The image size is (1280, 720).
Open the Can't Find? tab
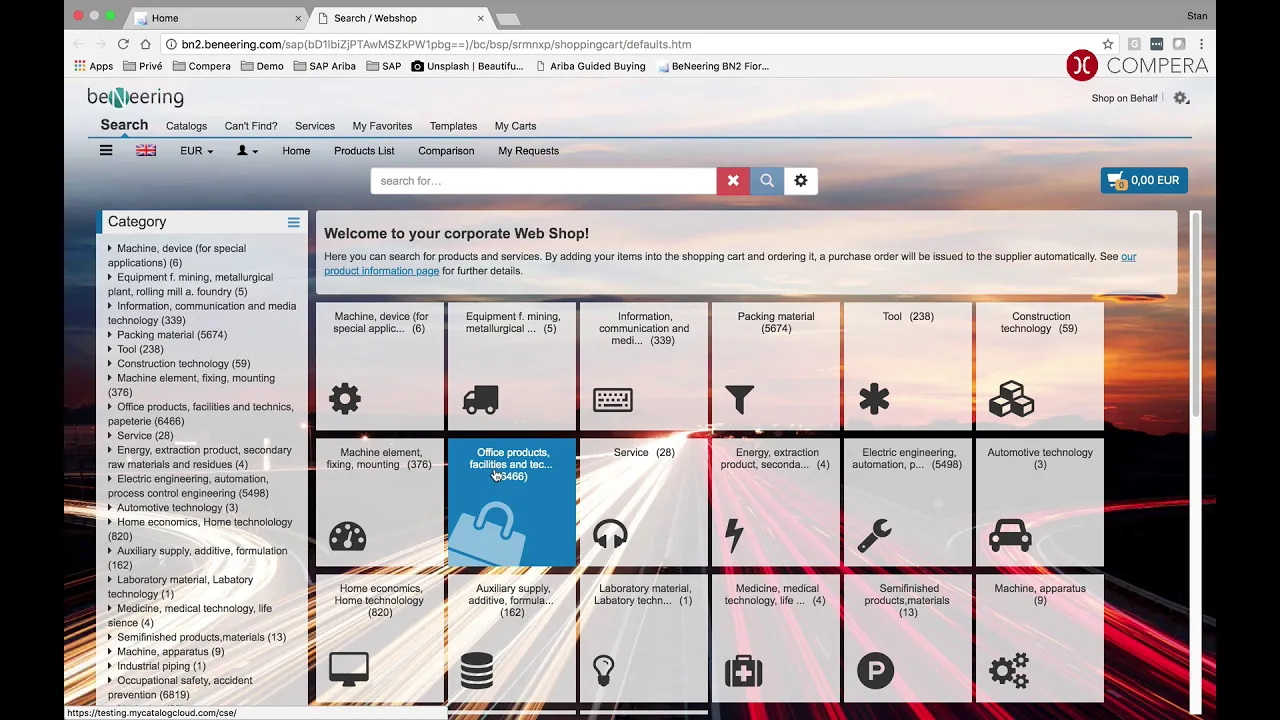point(251,126)
